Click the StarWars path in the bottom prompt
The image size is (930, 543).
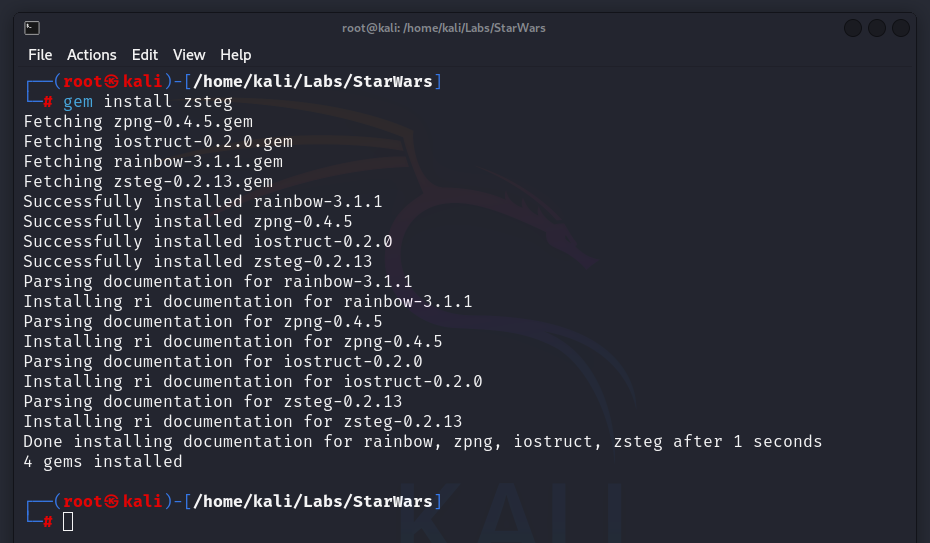click(392, 501)
